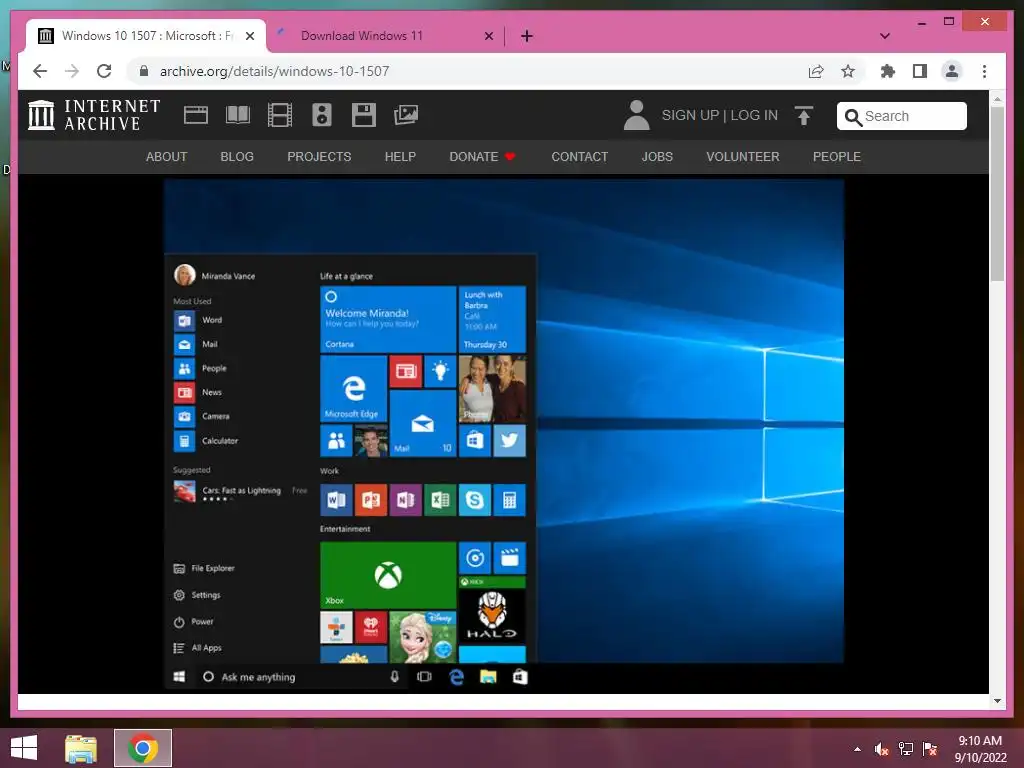Open Internet Archive home logo

pyautogui.click(x=94, y=115)
